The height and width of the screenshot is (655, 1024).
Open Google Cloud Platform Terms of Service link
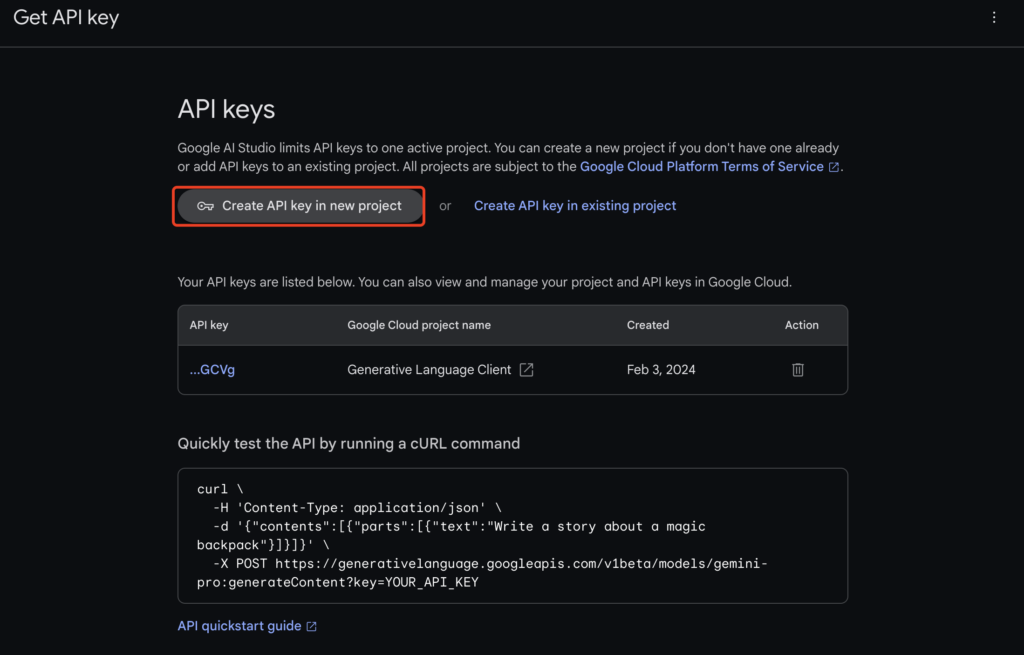(x=701, y=167)
